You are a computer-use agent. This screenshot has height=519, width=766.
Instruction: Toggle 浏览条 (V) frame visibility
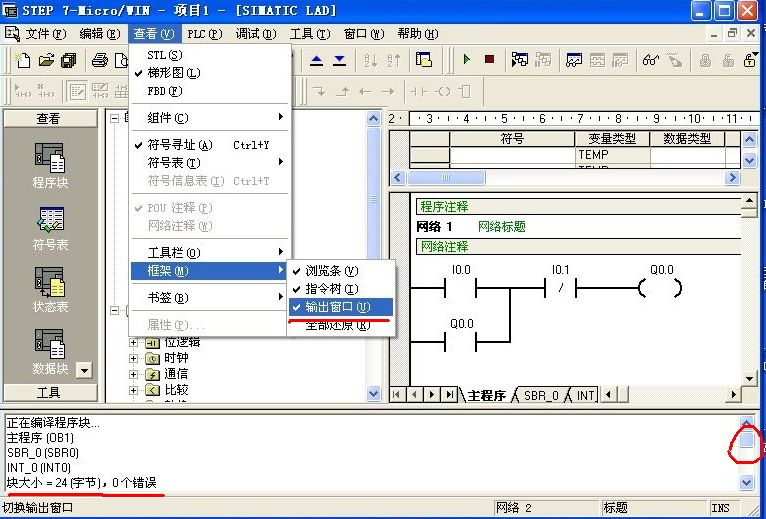click(x=340, y=270)
